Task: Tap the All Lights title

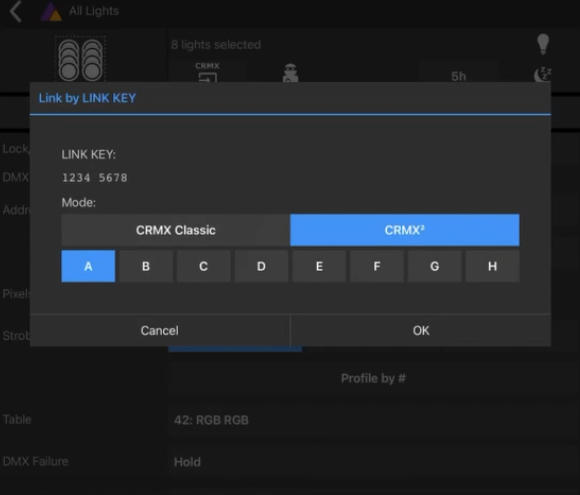Action: tap(94, 11)
